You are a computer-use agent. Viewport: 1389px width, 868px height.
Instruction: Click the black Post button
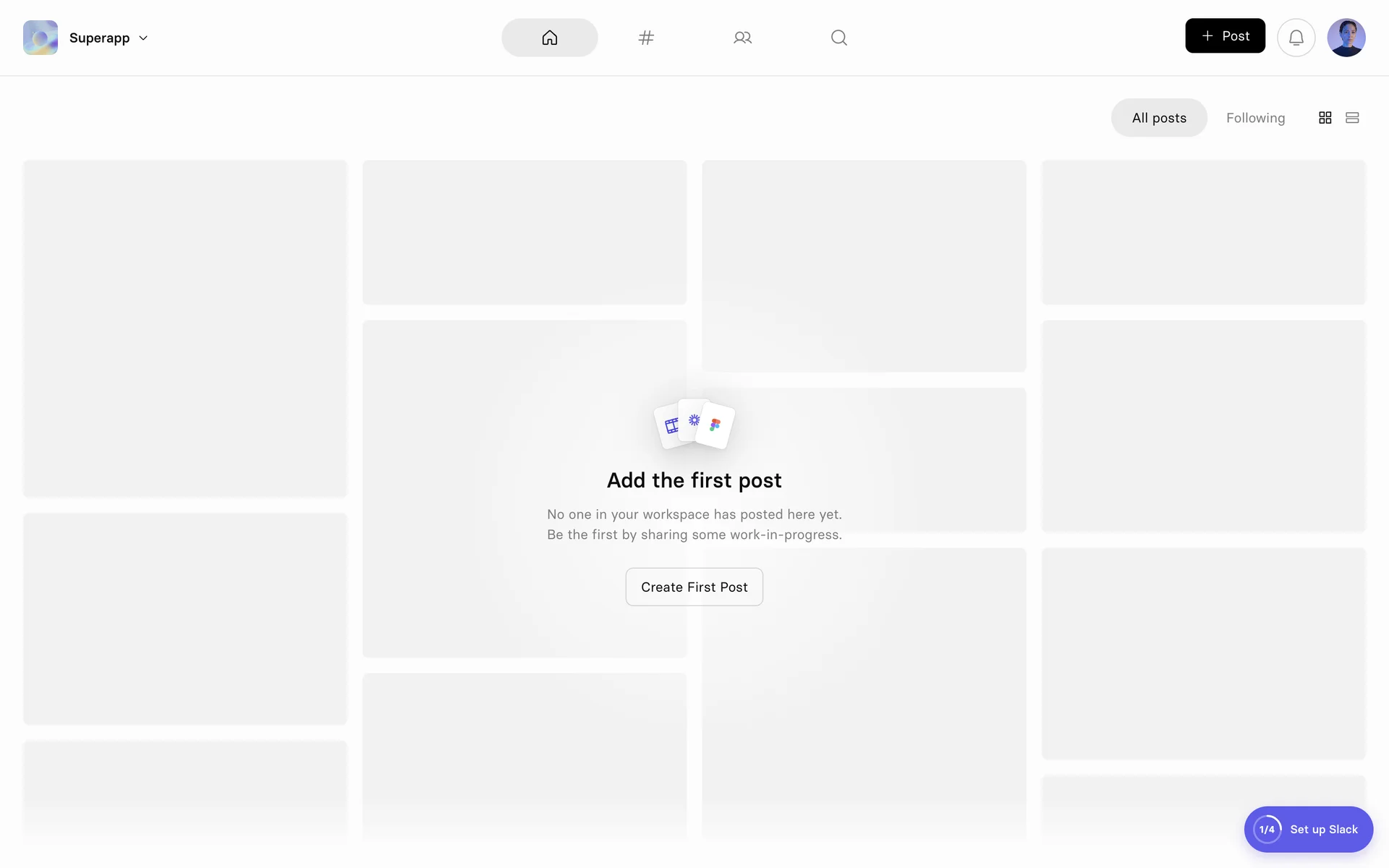click(x=1225, y=36)
